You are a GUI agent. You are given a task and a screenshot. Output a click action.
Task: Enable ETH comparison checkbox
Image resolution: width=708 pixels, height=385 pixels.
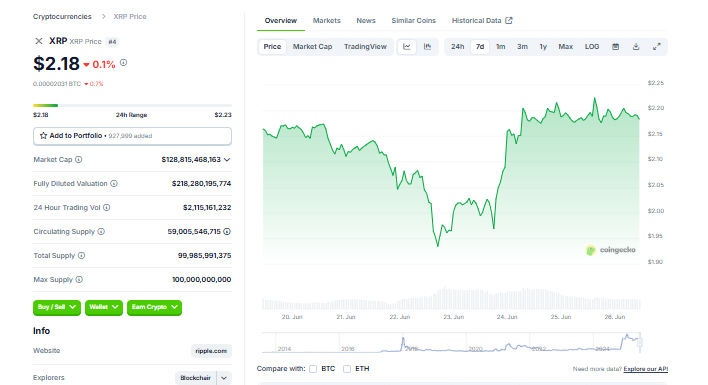347,369
